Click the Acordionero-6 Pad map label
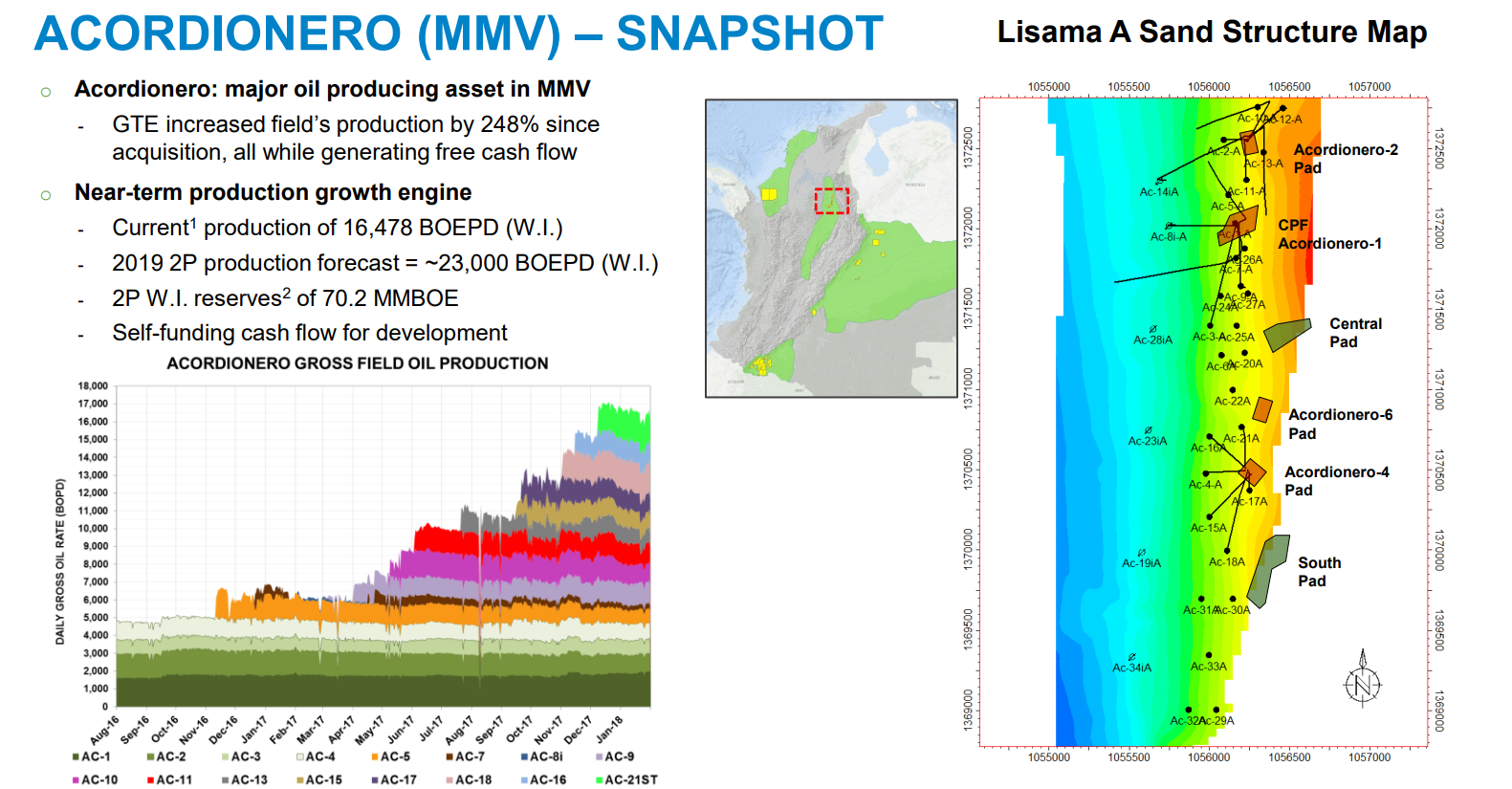Screen dimensions: 1512x789 click(1341, 424)
